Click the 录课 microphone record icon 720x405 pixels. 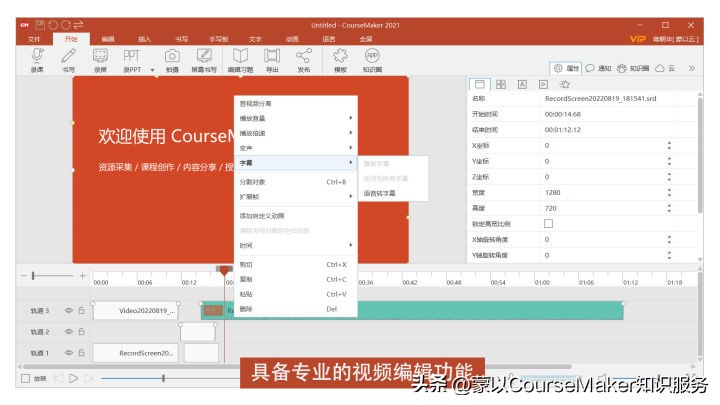pyautogui.click(x=37, y=56)
